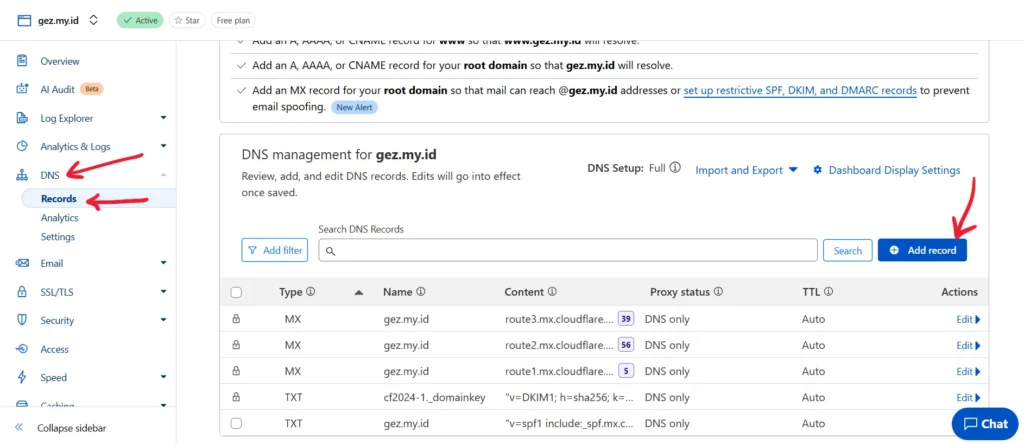The height and width of the screenshot is (444, 1024).
Task: Toggle the select-all records checkbox
Action: (x=236, y=293)
